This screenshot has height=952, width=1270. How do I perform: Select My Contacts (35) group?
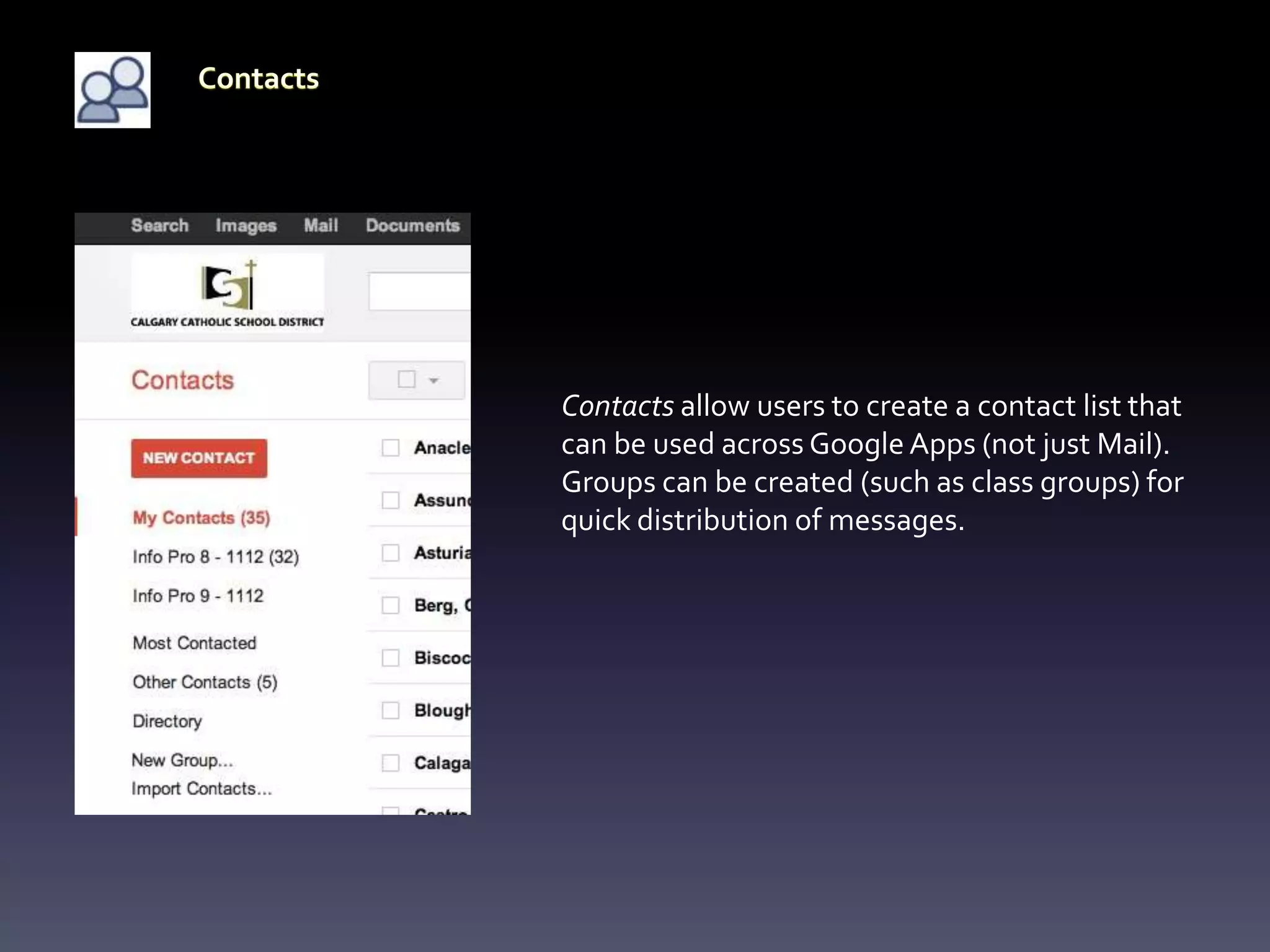point(202,518)
